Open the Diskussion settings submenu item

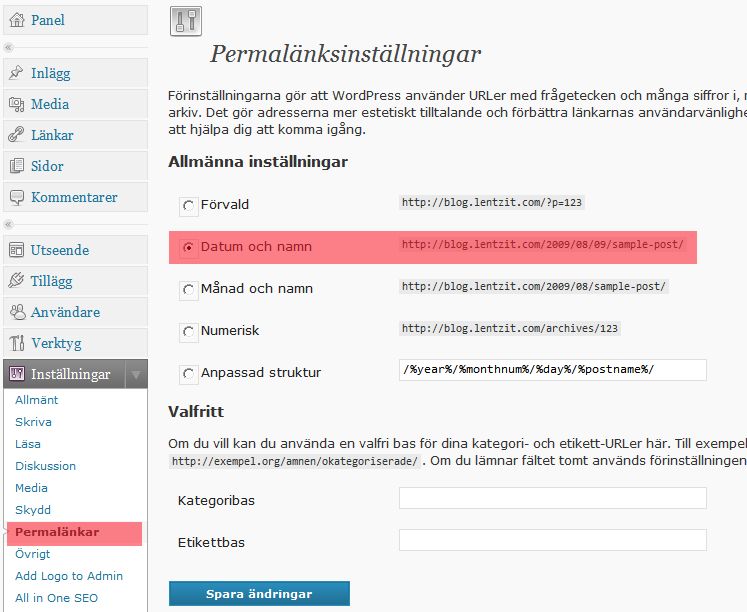(45, 466)
